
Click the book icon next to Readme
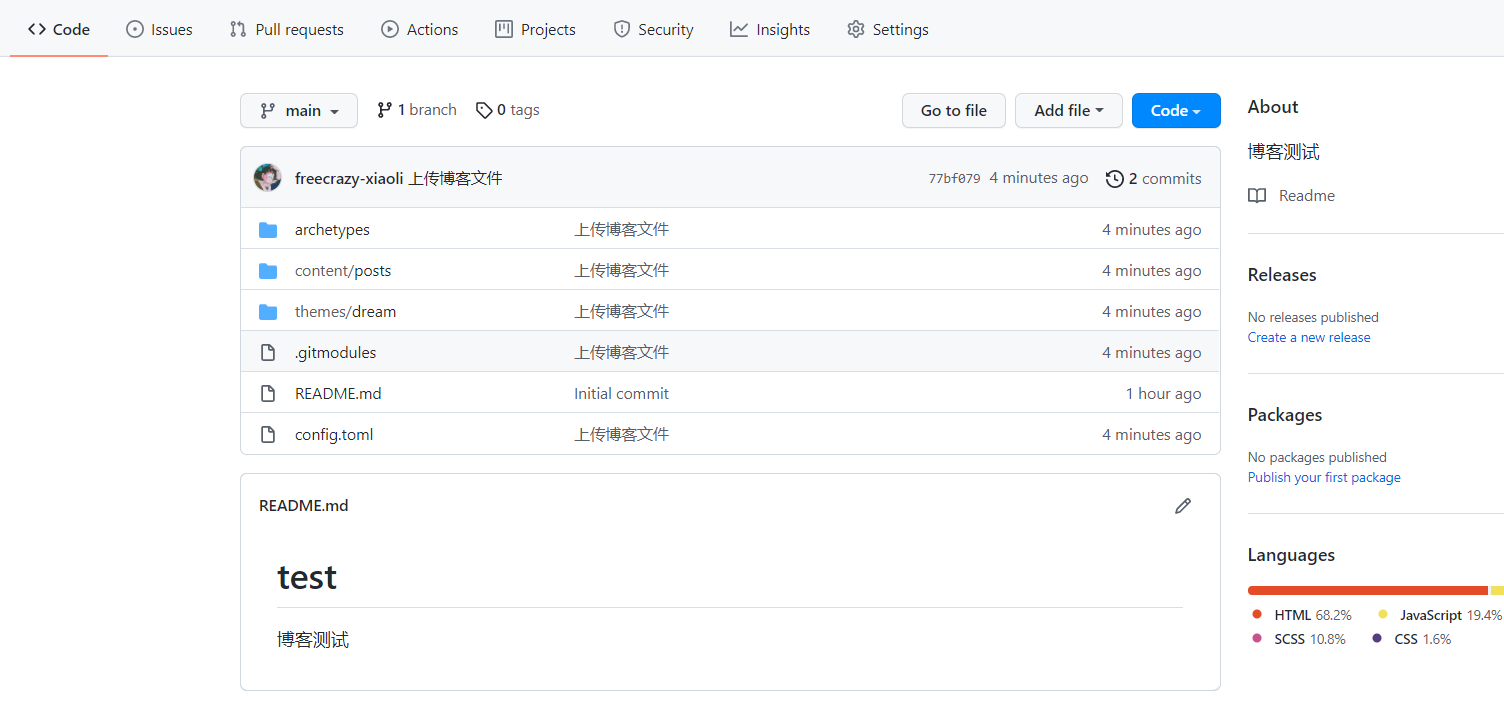(x=1257, y=196)
